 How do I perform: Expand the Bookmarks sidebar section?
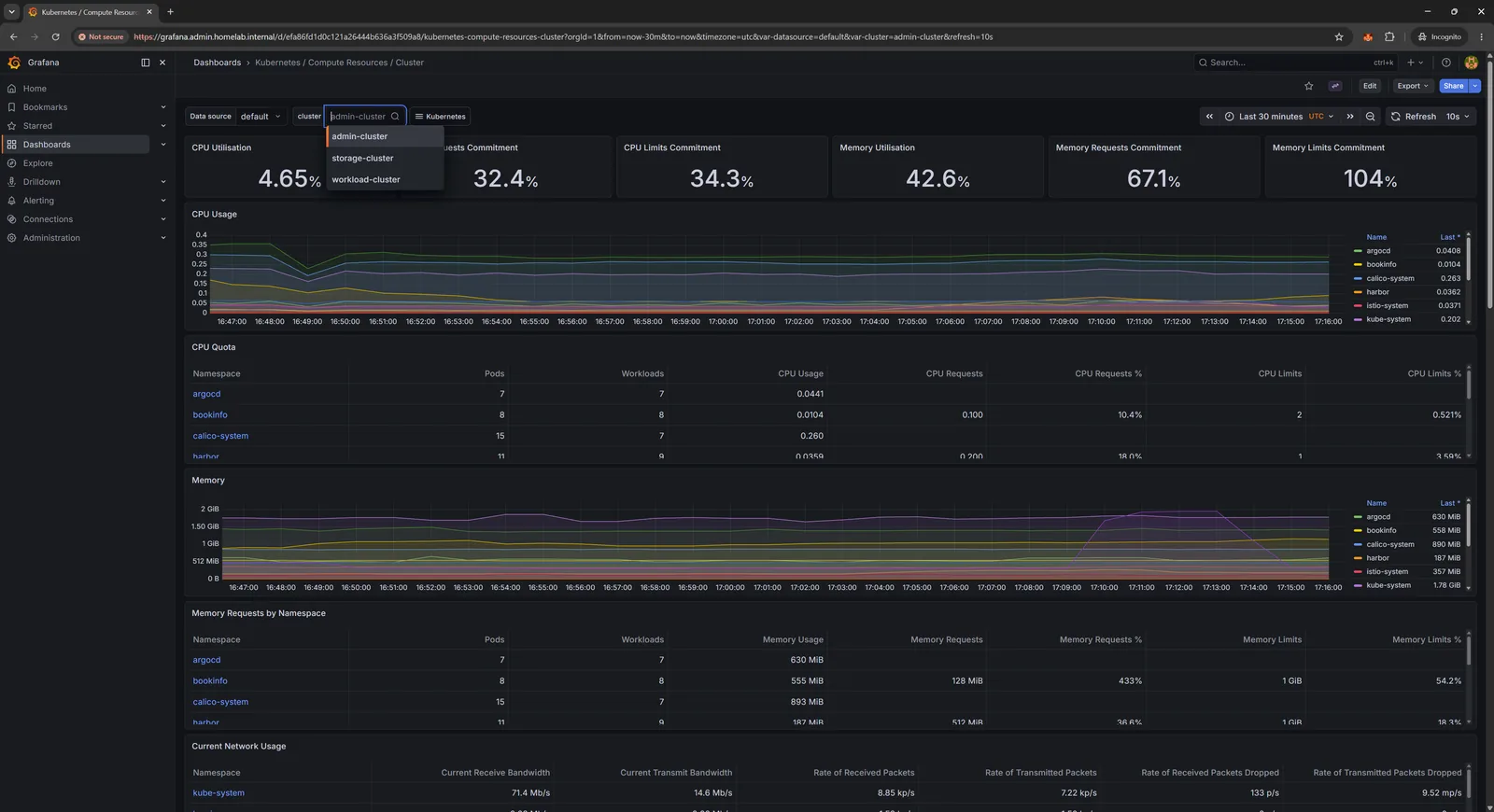coord(162,107)
